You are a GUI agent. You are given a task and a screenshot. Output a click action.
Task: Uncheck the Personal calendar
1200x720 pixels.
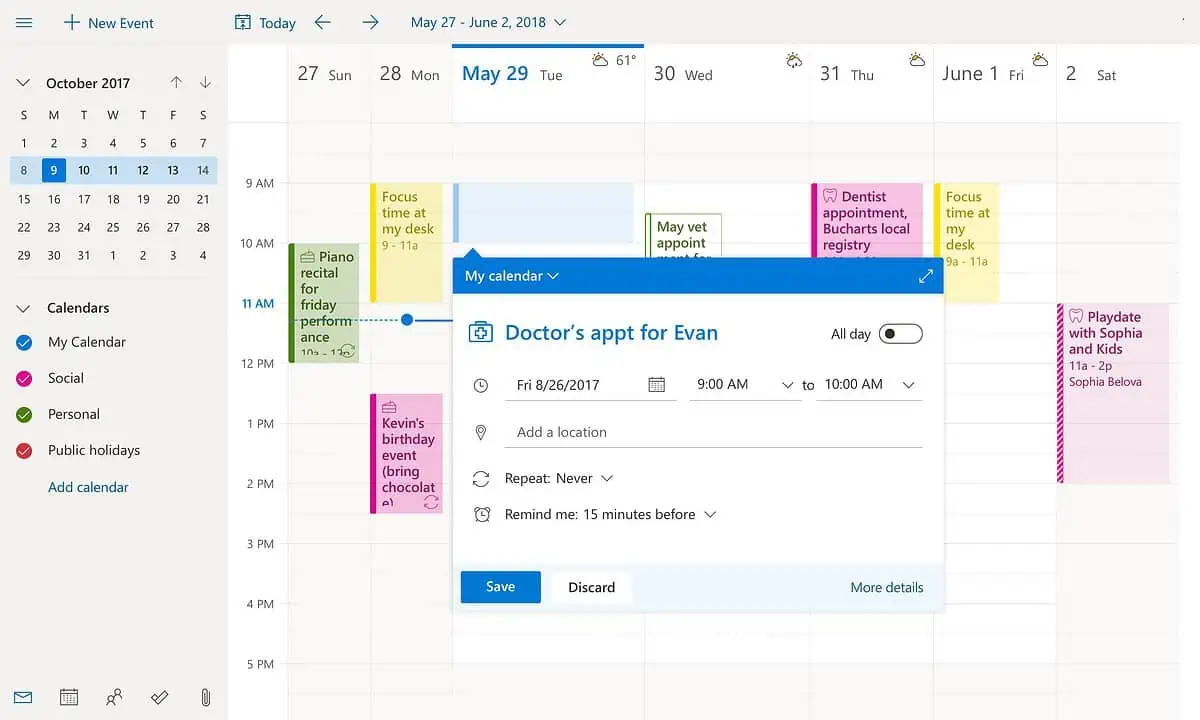[25, 415]
